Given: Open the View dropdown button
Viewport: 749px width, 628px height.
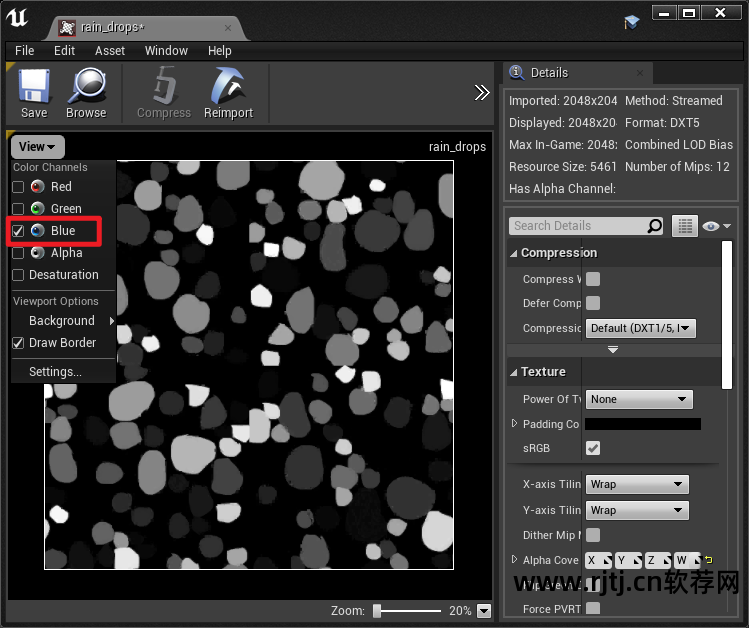Looking at the screenshot, I should click(37, 147).
